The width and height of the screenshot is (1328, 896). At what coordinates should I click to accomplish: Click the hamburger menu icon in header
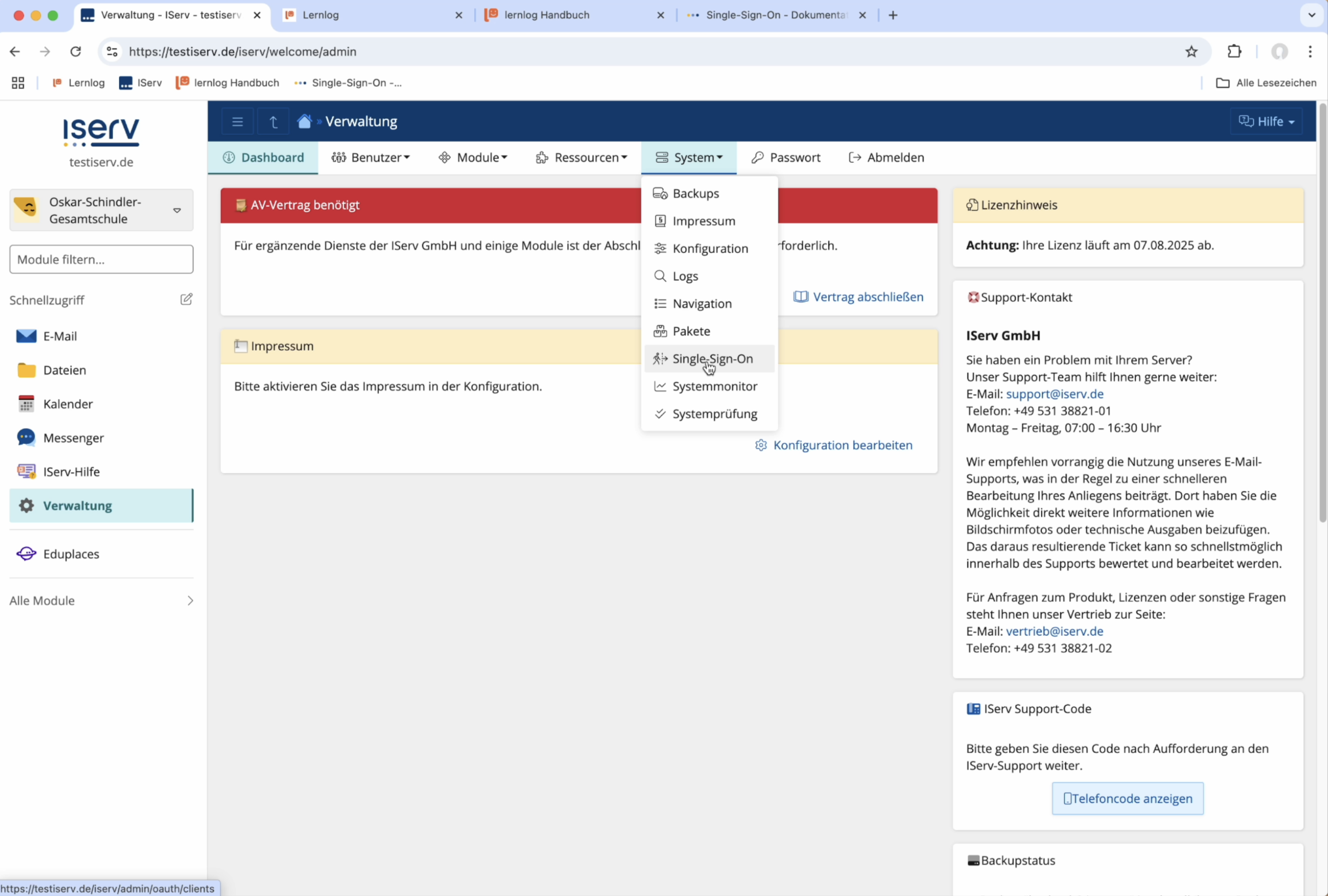point(237,122)
